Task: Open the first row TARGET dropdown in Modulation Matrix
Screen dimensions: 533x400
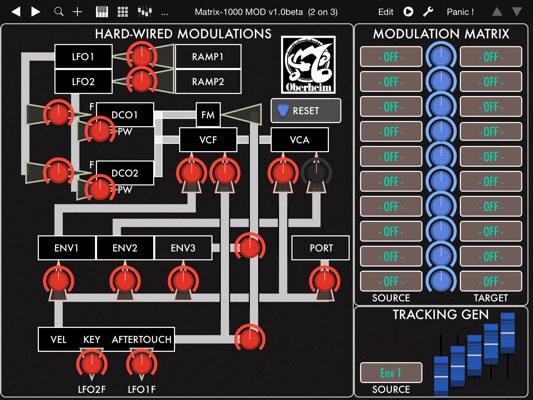Action: click(x=491, y=57)
